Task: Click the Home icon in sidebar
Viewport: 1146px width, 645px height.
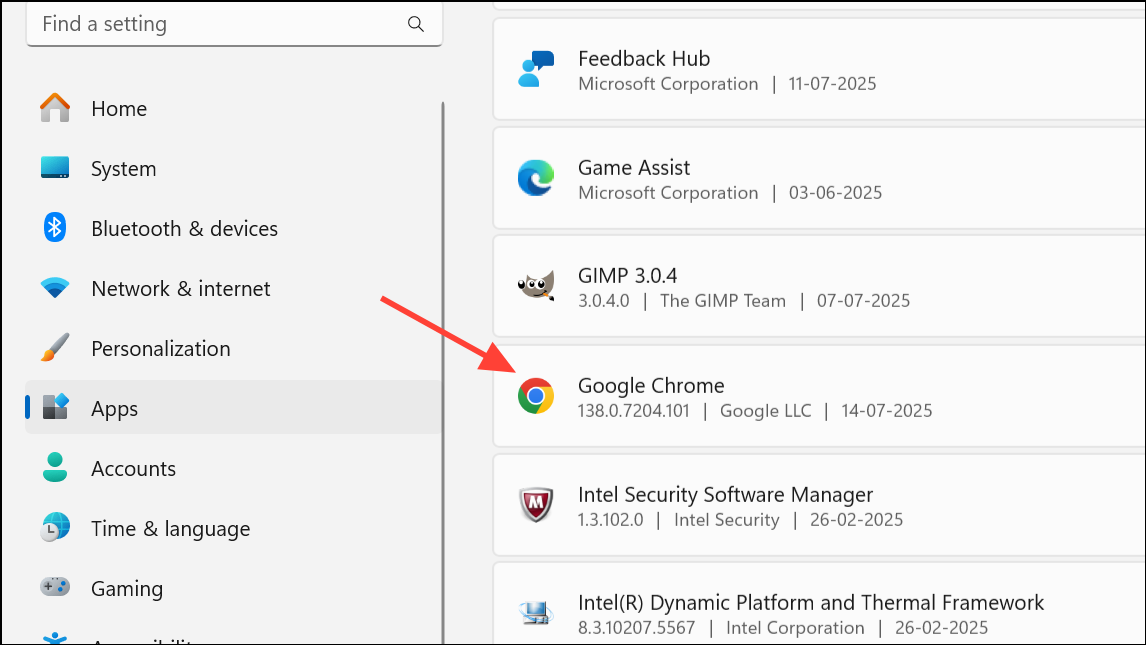Action: click(x=55, y=108)
